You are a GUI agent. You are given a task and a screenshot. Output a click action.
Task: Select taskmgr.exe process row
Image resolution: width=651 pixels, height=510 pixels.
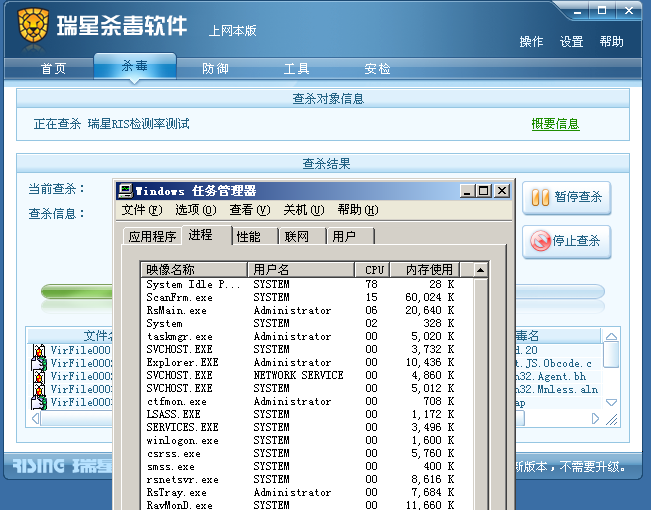tap(307, 336)
